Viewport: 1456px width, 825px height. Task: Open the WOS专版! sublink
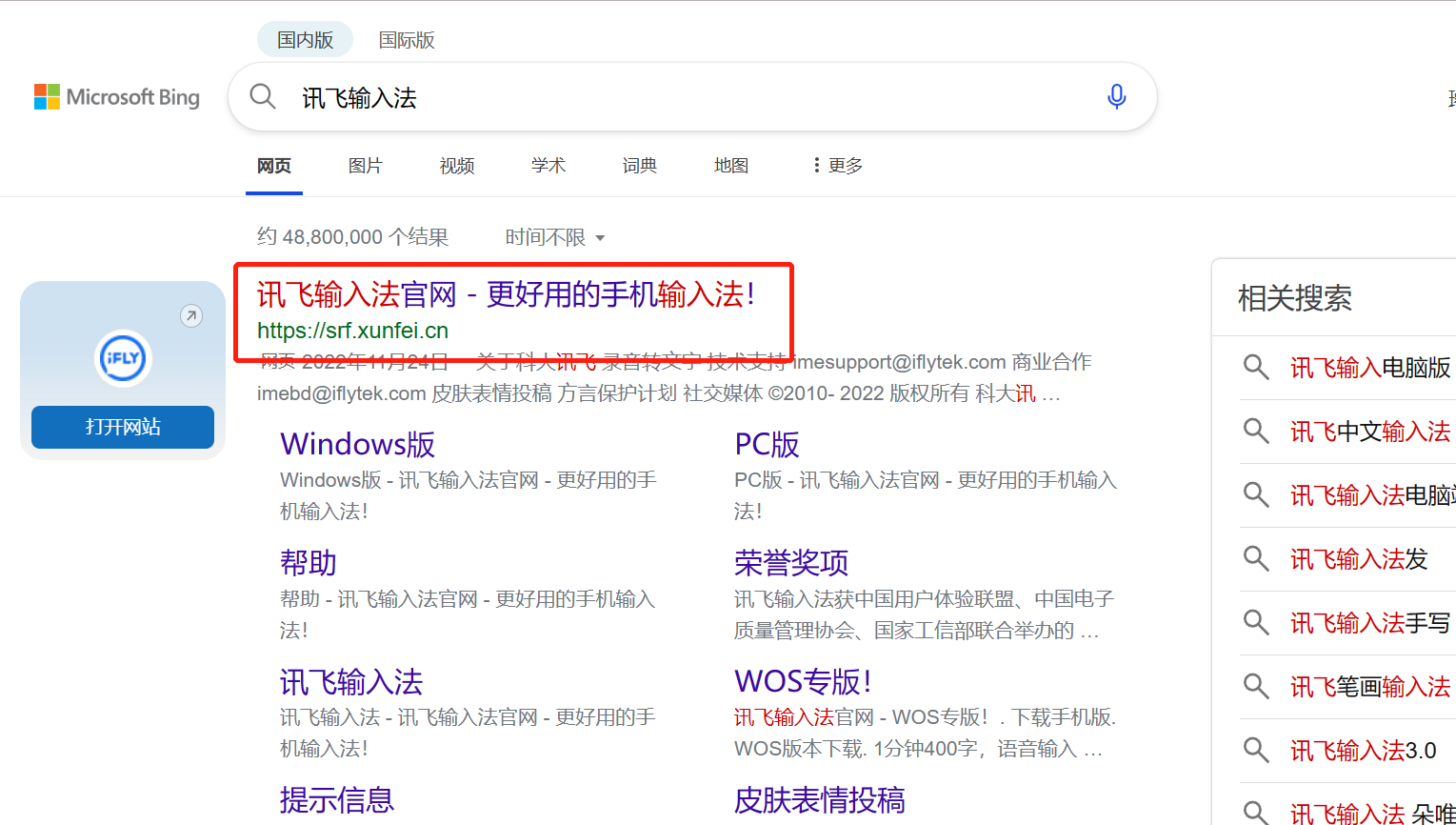tap(803, 682)
